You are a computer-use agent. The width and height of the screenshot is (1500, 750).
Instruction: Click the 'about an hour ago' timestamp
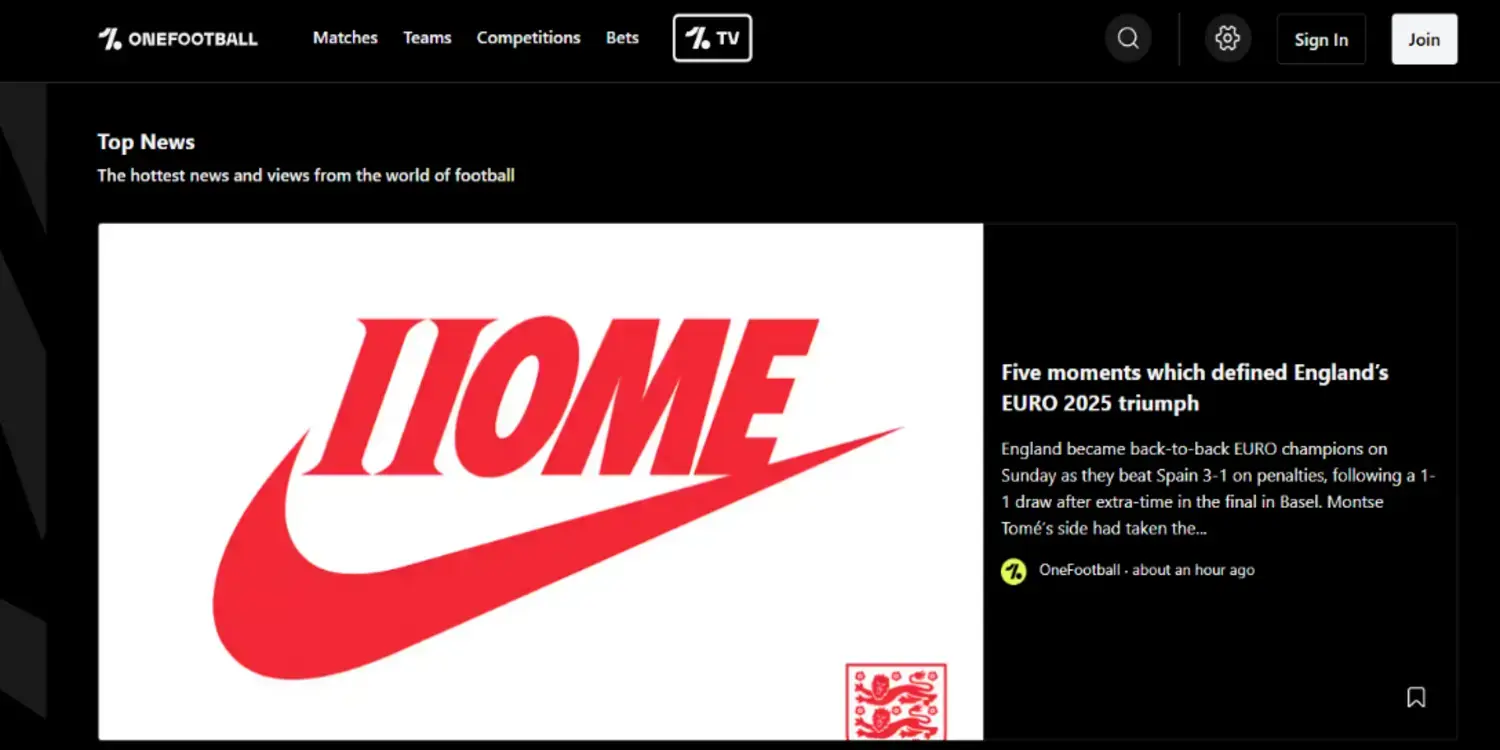point(1193,570)
